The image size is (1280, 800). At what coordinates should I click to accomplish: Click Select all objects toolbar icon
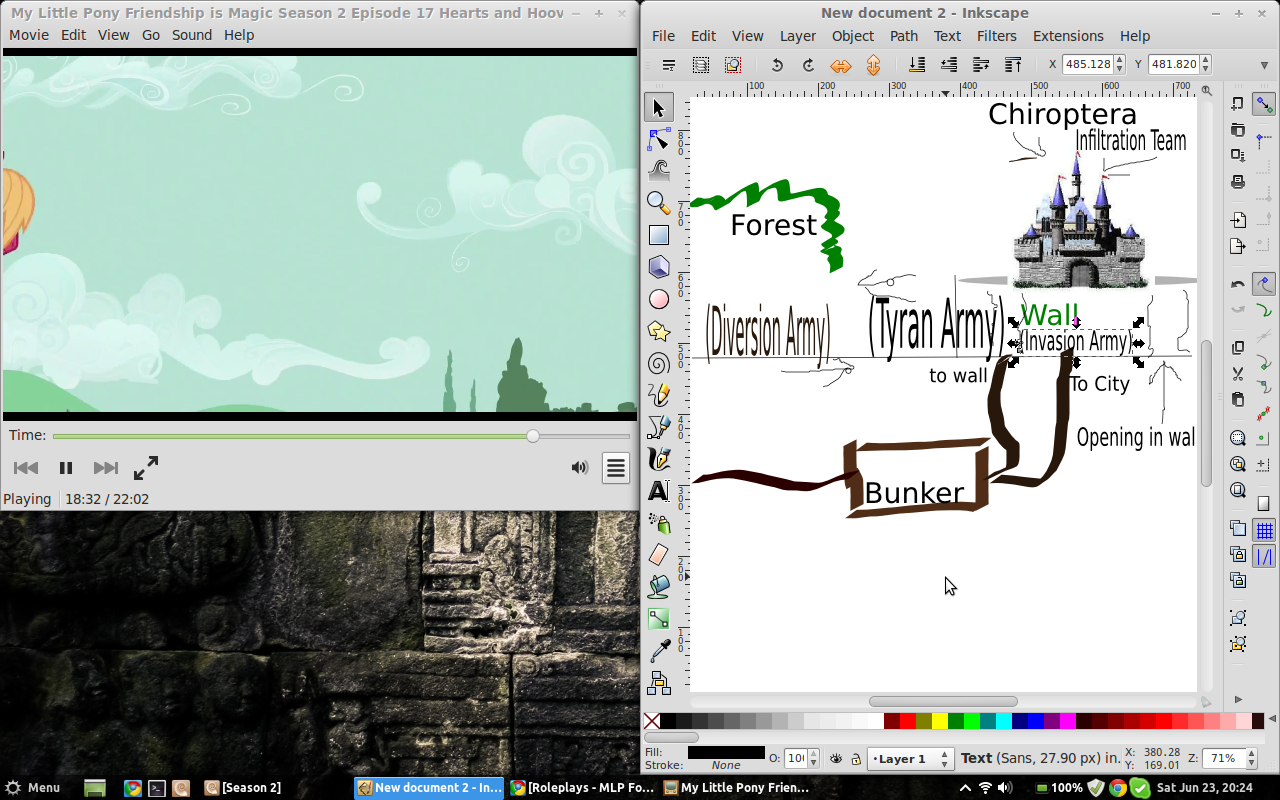[x=669, y=65]
